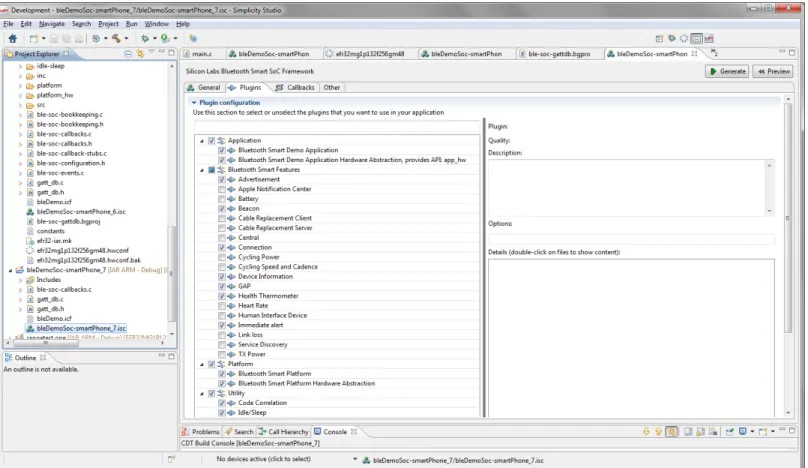Screen dimensions: 808x468
Task: Click the green gear perspective icon
Action: tap(671, 39)
